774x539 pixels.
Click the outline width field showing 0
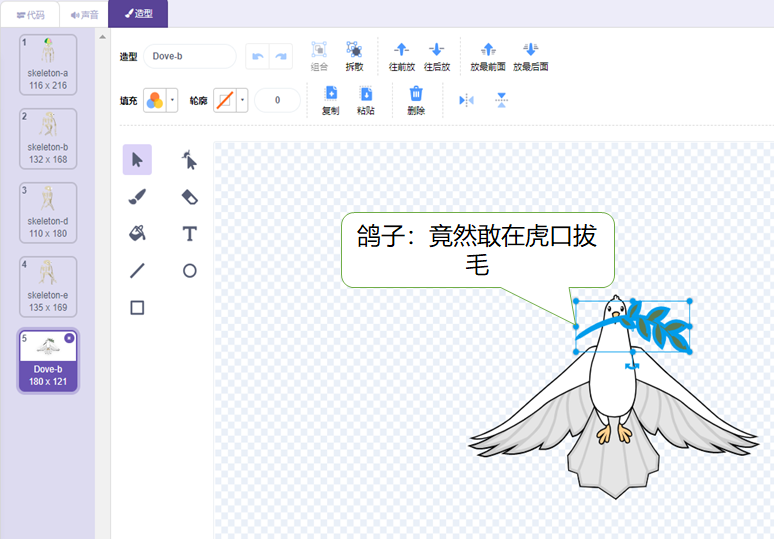pyautogui.click(x=277, y=100)
